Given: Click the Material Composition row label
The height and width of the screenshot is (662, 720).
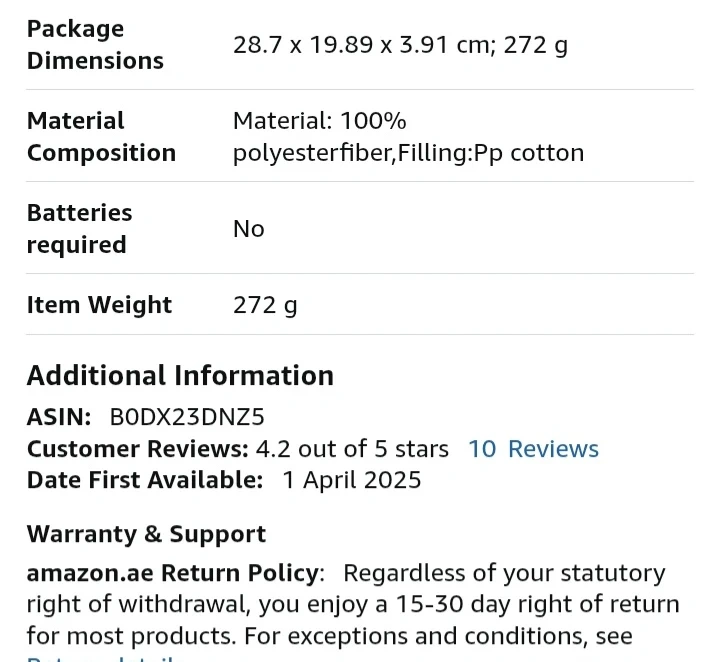Looking at the screenshot, I should tap(101, 136).
